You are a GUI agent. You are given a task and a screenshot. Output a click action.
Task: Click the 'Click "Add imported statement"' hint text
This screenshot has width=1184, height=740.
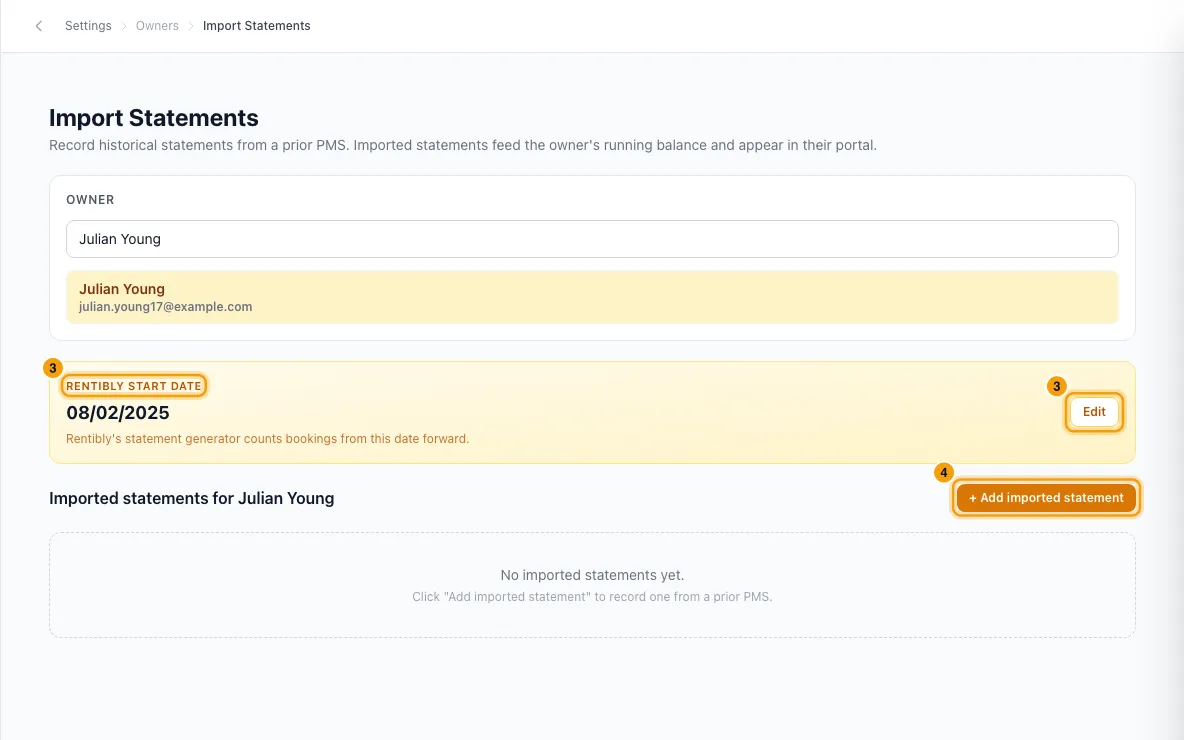click(x=592, y=597)
